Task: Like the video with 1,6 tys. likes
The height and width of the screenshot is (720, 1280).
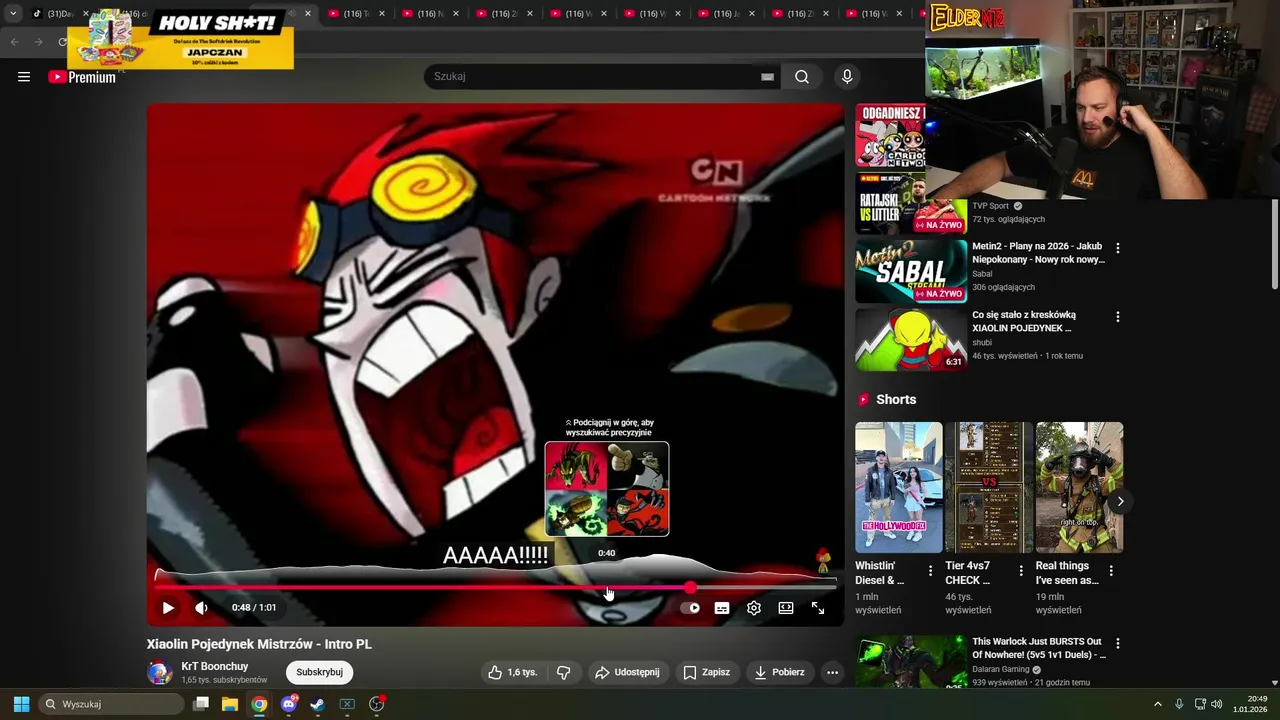Action: (512, 672)
